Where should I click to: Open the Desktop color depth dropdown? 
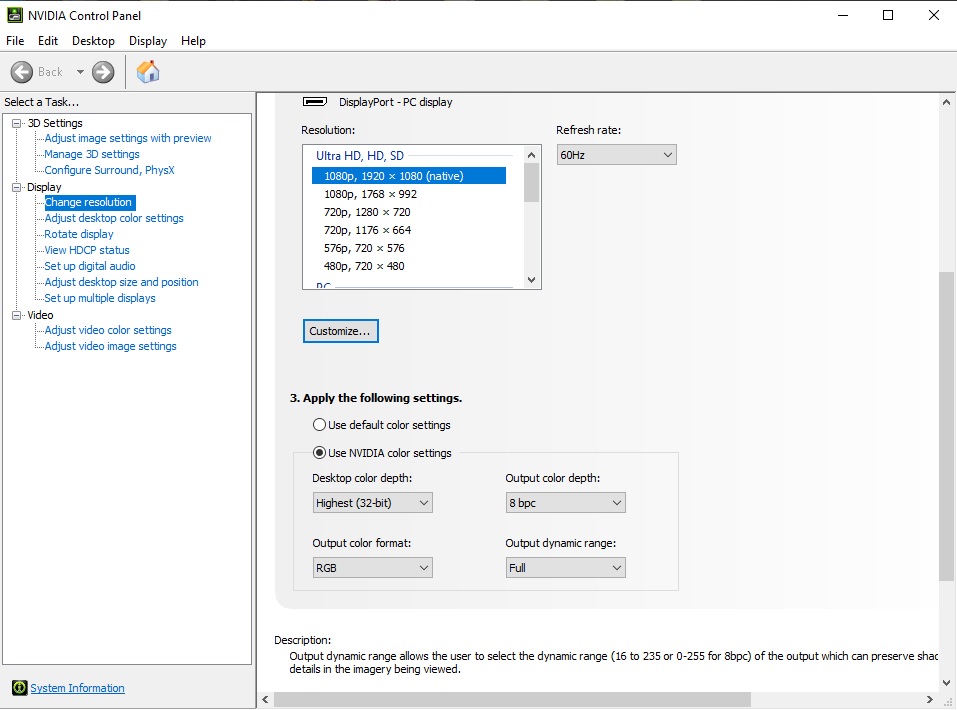[372, 502]
